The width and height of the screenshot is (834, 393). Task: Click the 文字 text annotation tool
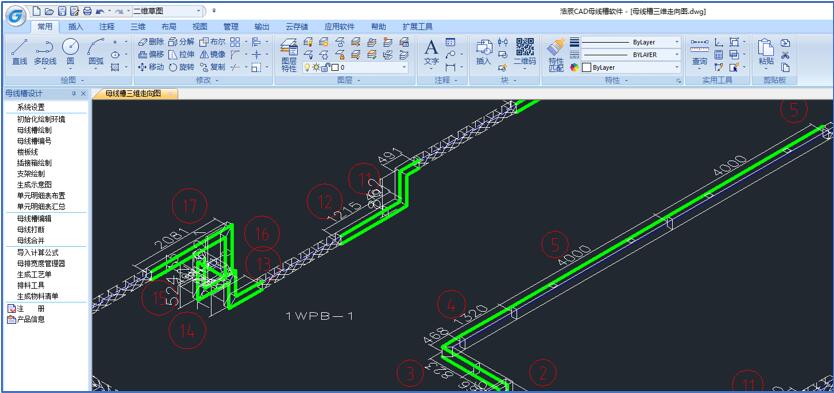[431, 52]
